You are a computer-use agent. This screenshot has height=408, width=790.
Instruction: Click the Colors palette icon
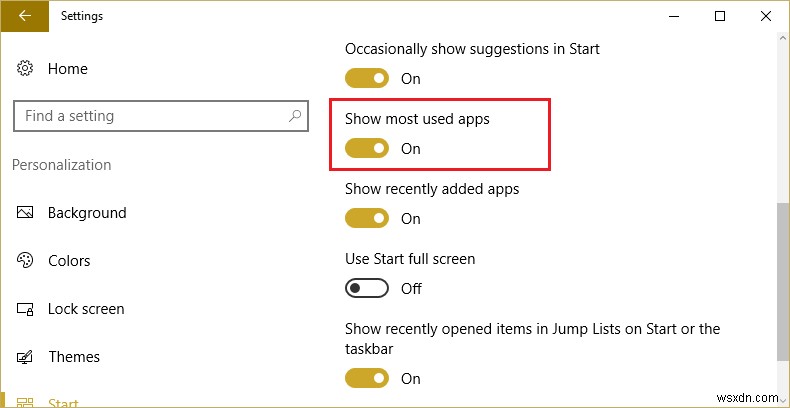point(25,261)
